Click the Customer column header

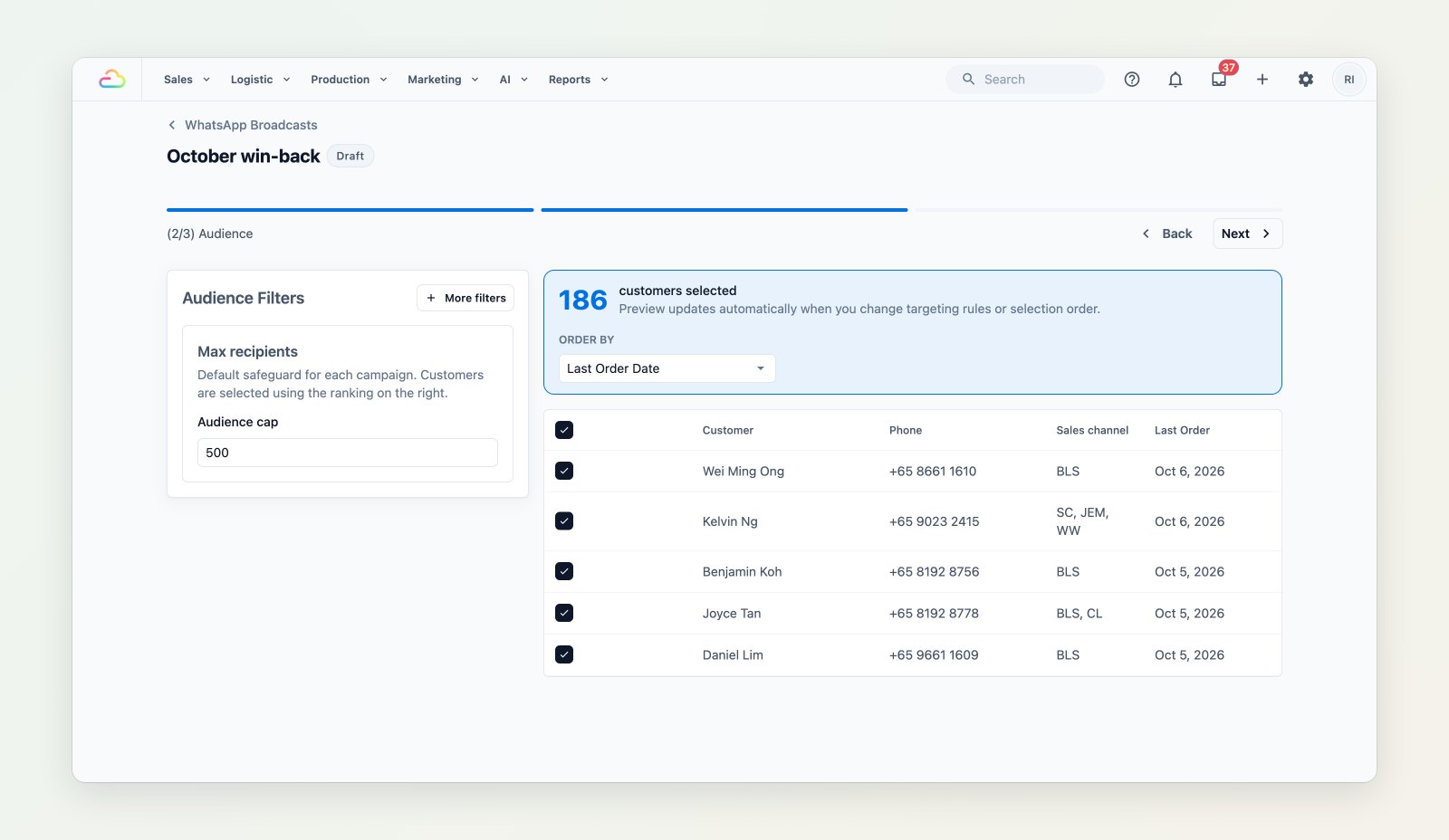pos(728,430)
